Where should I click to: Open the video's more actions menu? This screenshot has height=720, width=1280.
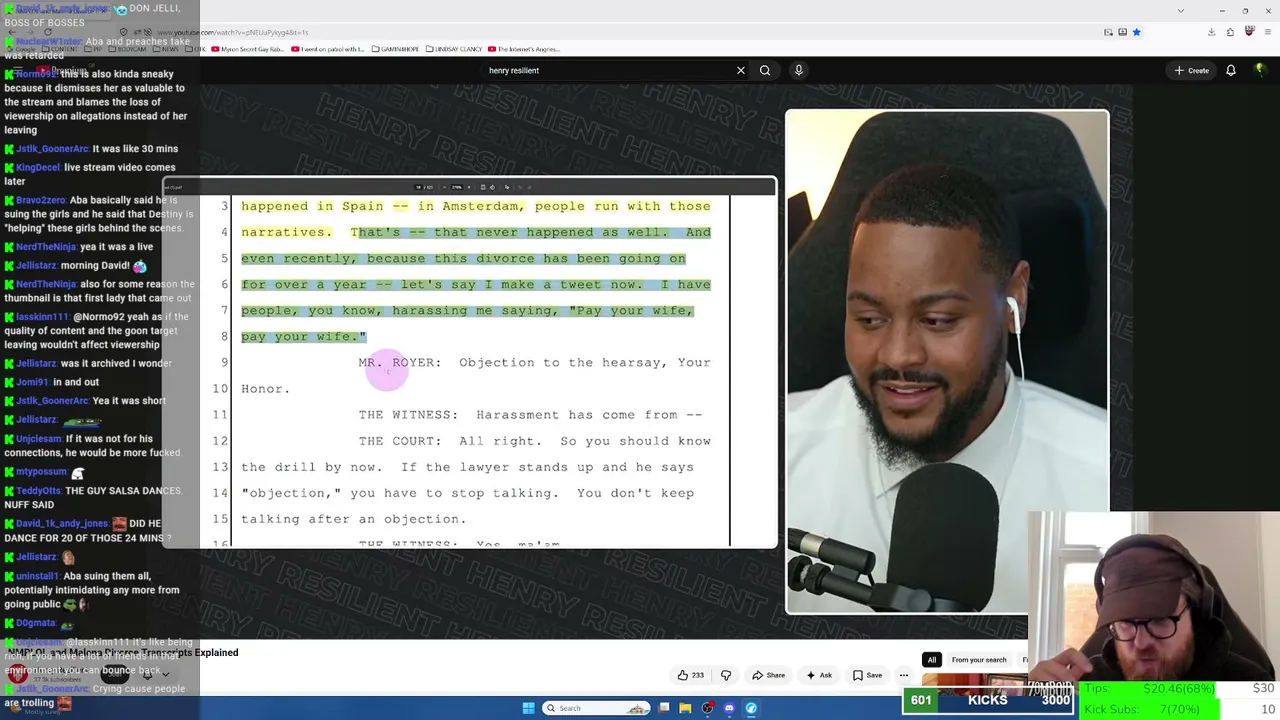pyautogui.click(x=904, y=675)
